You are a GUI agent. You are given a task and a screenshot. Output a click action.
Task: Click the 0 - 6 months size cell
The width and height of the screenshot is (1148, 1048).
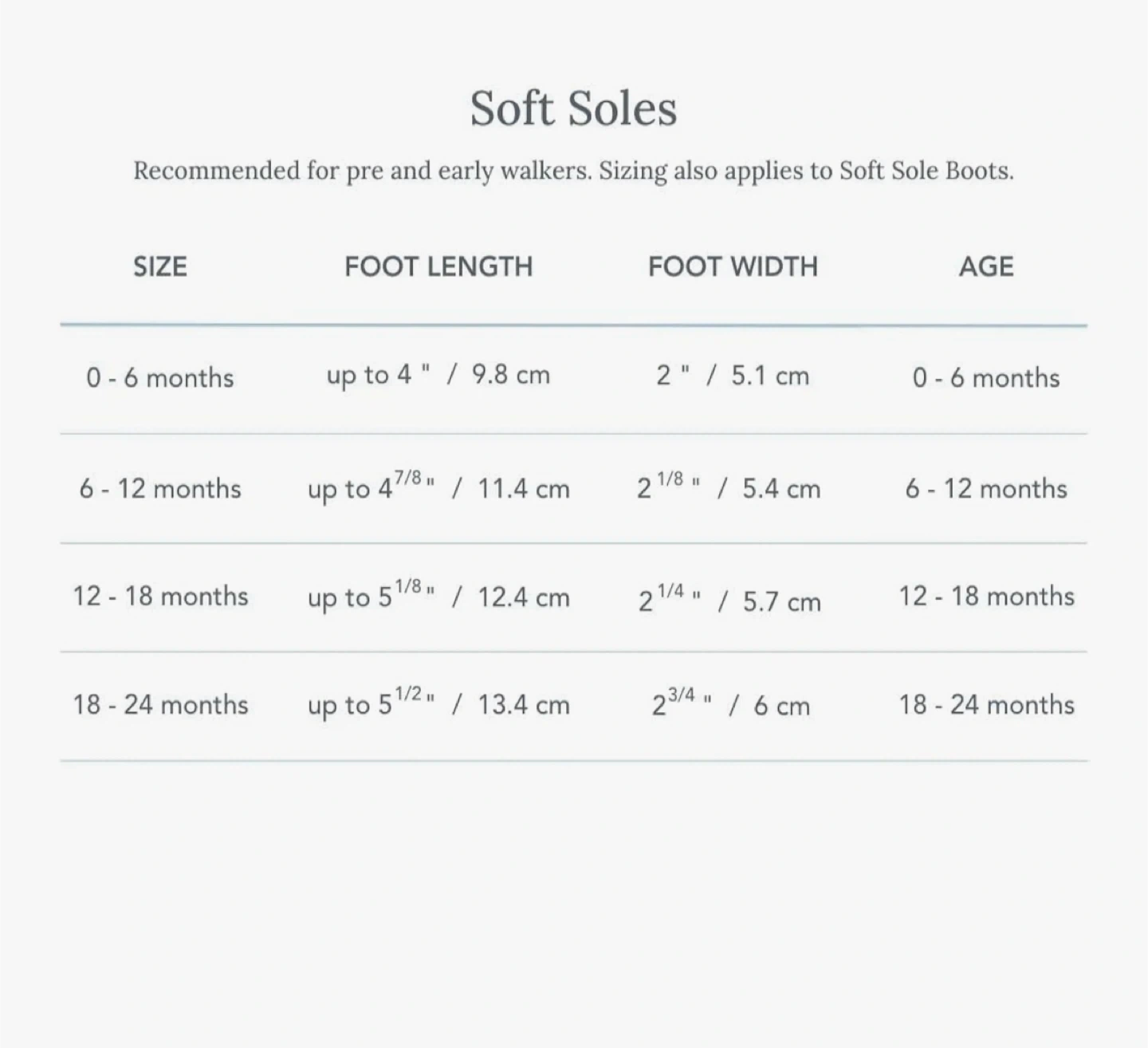tap(160, 377)
